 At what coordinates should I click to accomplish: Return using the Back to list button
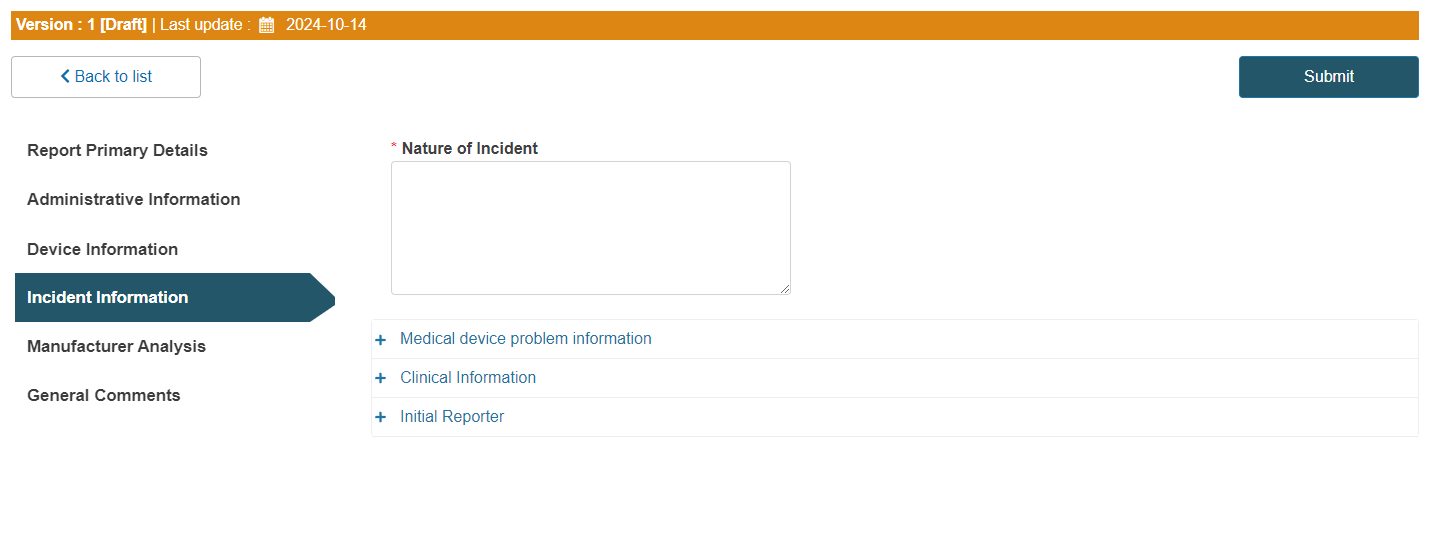click(x=106, y=77)
